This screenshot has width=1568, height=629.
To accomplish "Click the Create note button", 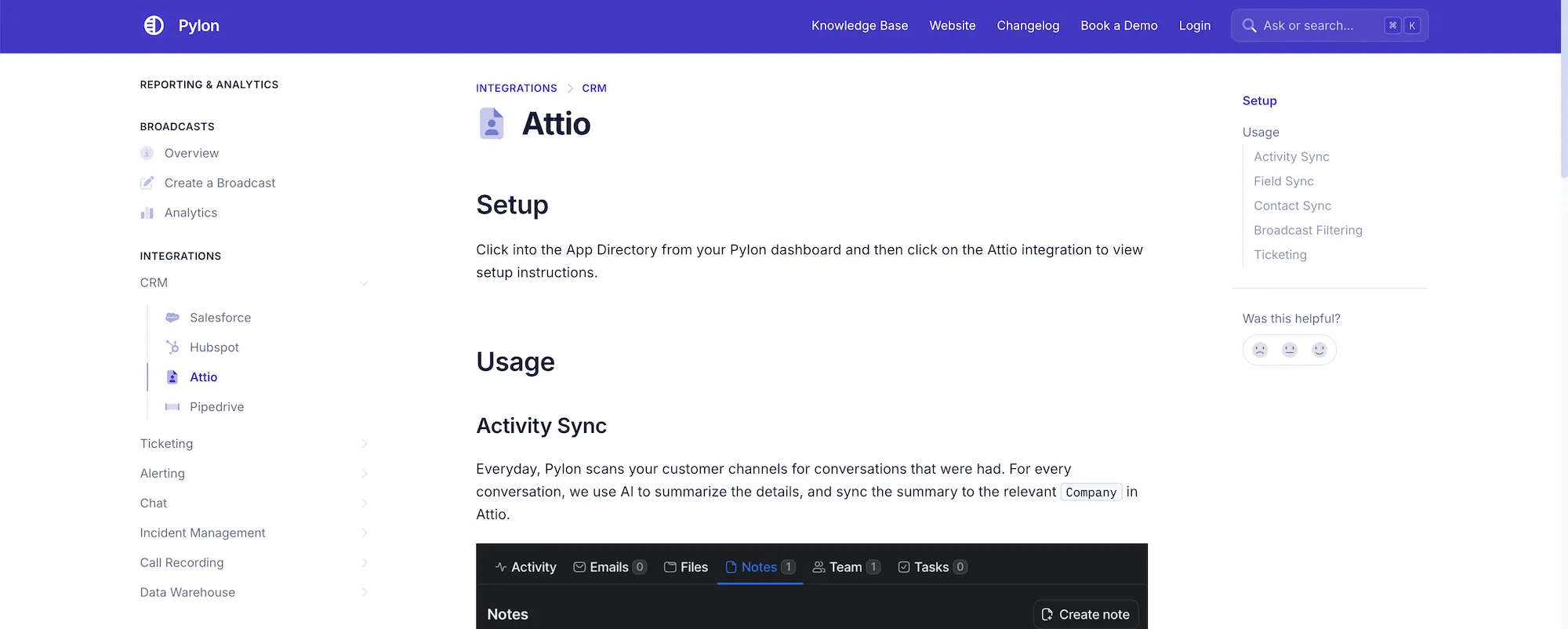I will pos(1086,615).
